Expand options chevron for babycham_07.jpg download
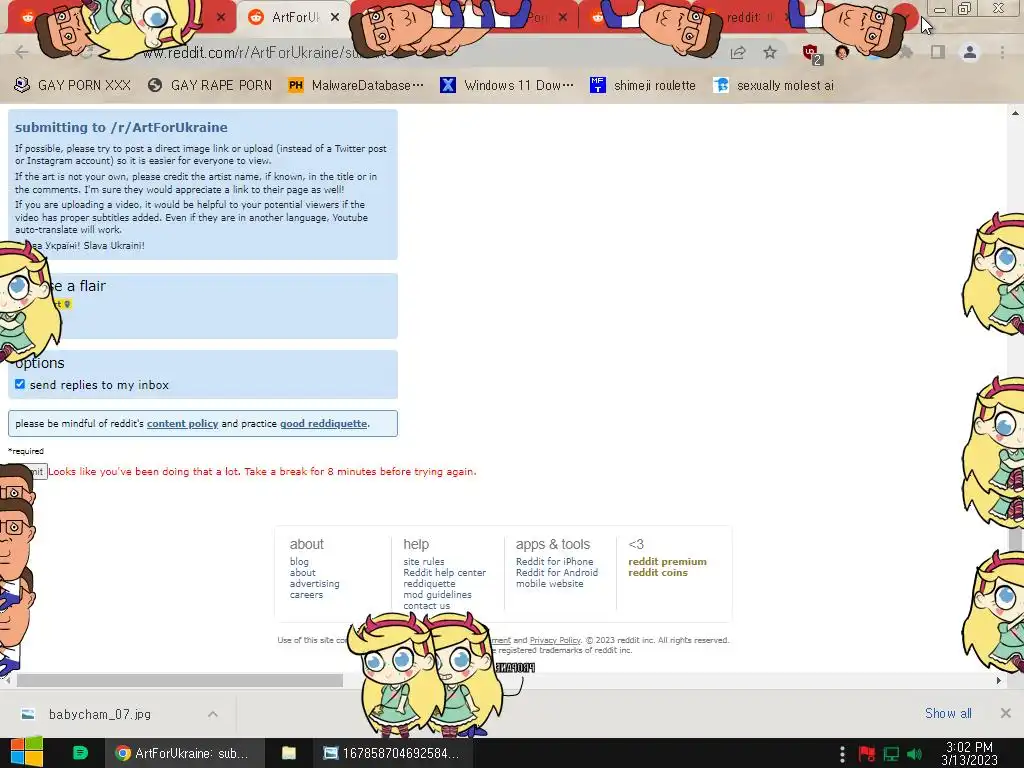Image resolution: width=1024 pixels, height=768 pixels. tap(213, 714)
